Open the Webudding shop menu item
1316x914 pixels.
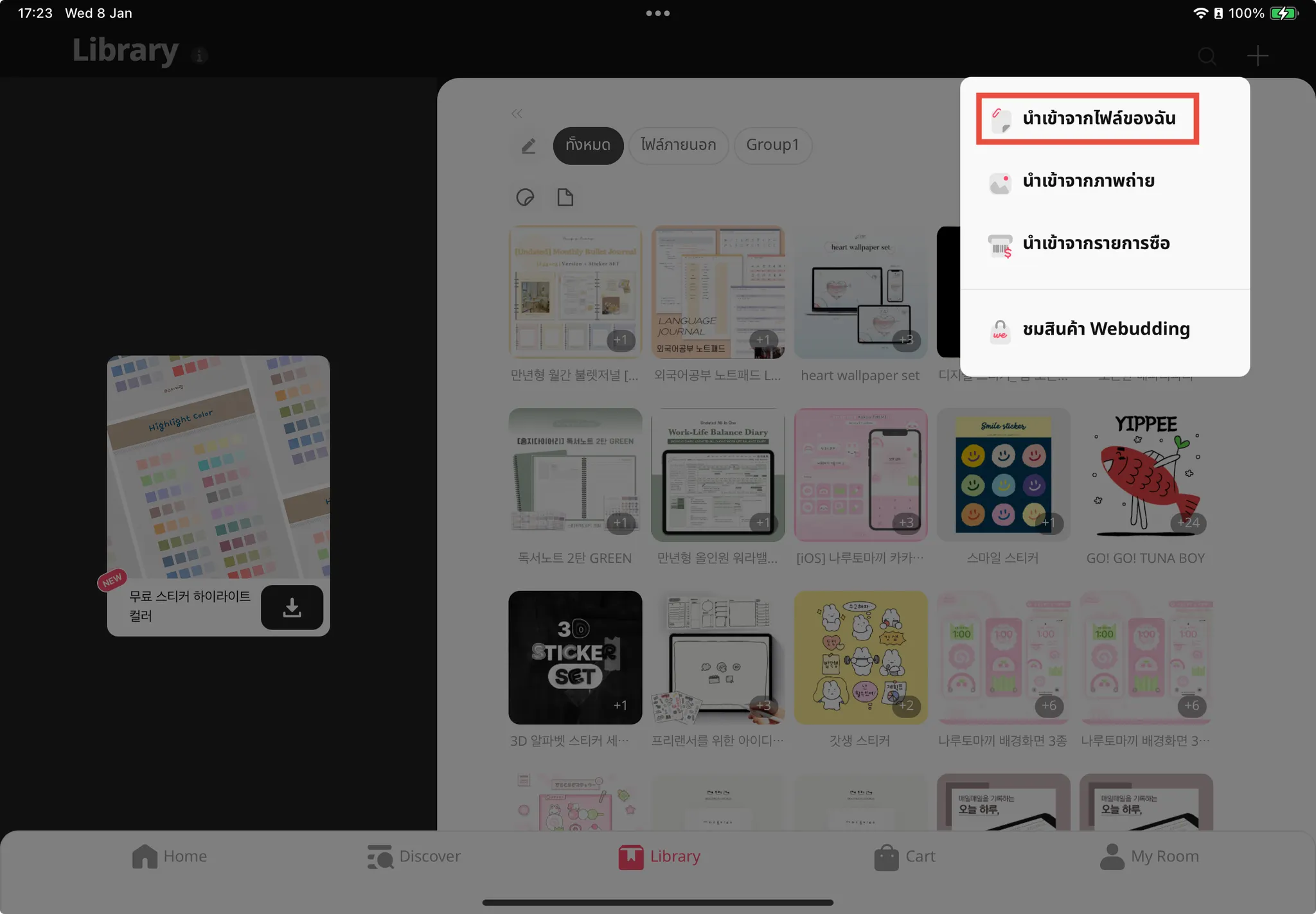pyautogui.click(x=1105, y=329)
